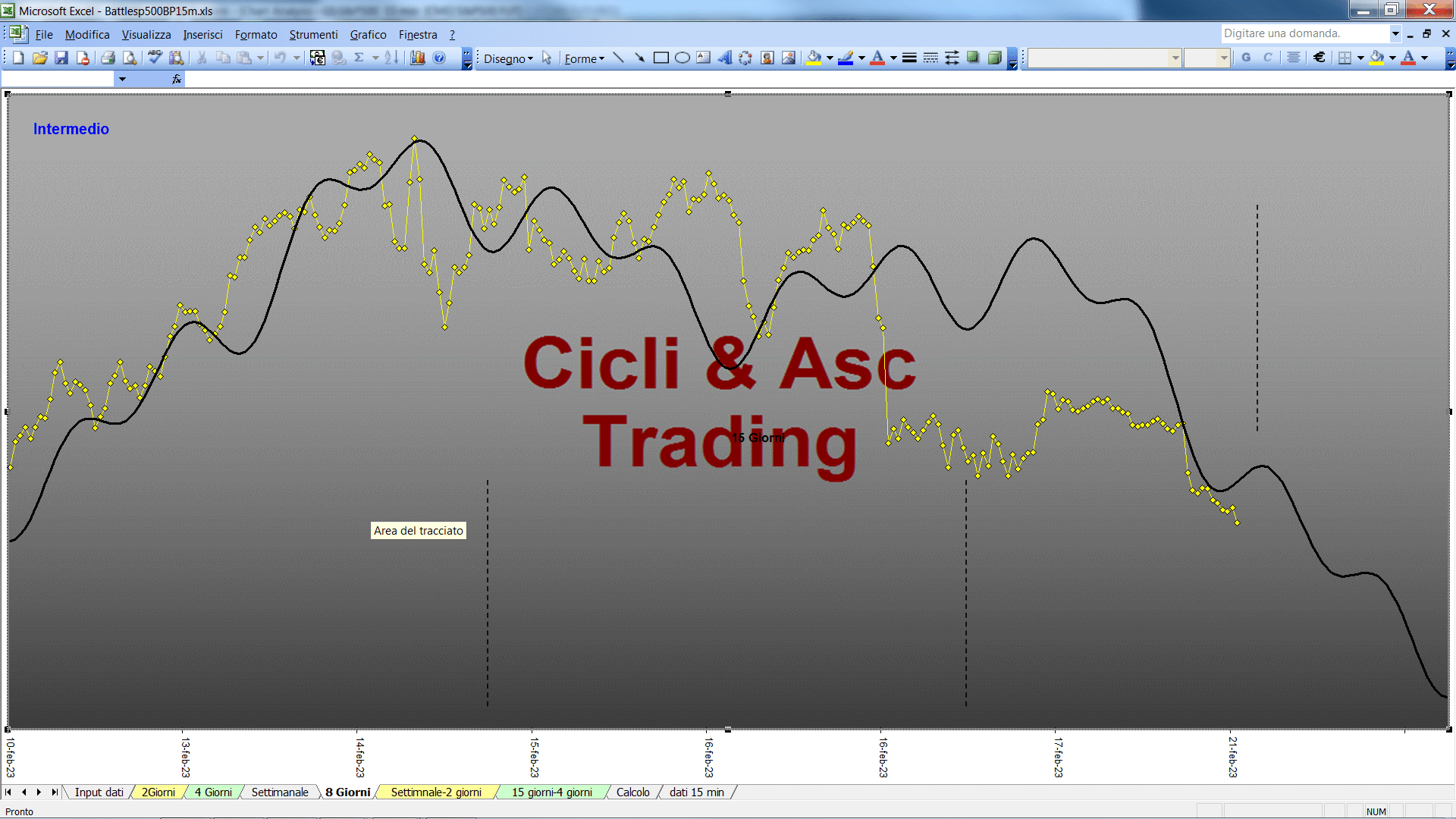
Task: Open the Line Style options
Action: pos(909,58)
